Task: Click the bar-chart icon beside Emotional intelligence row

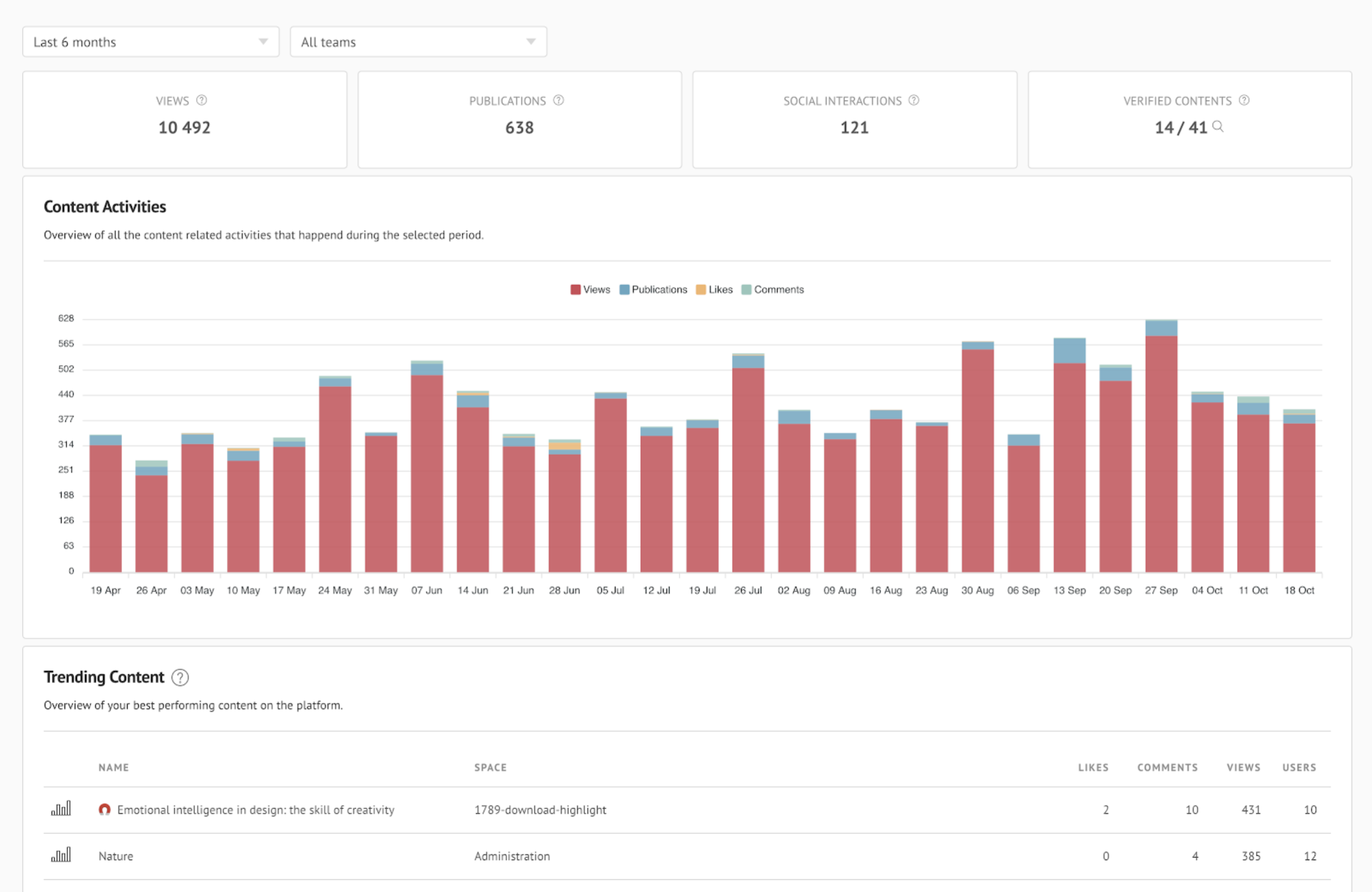Action: [62, 809]
